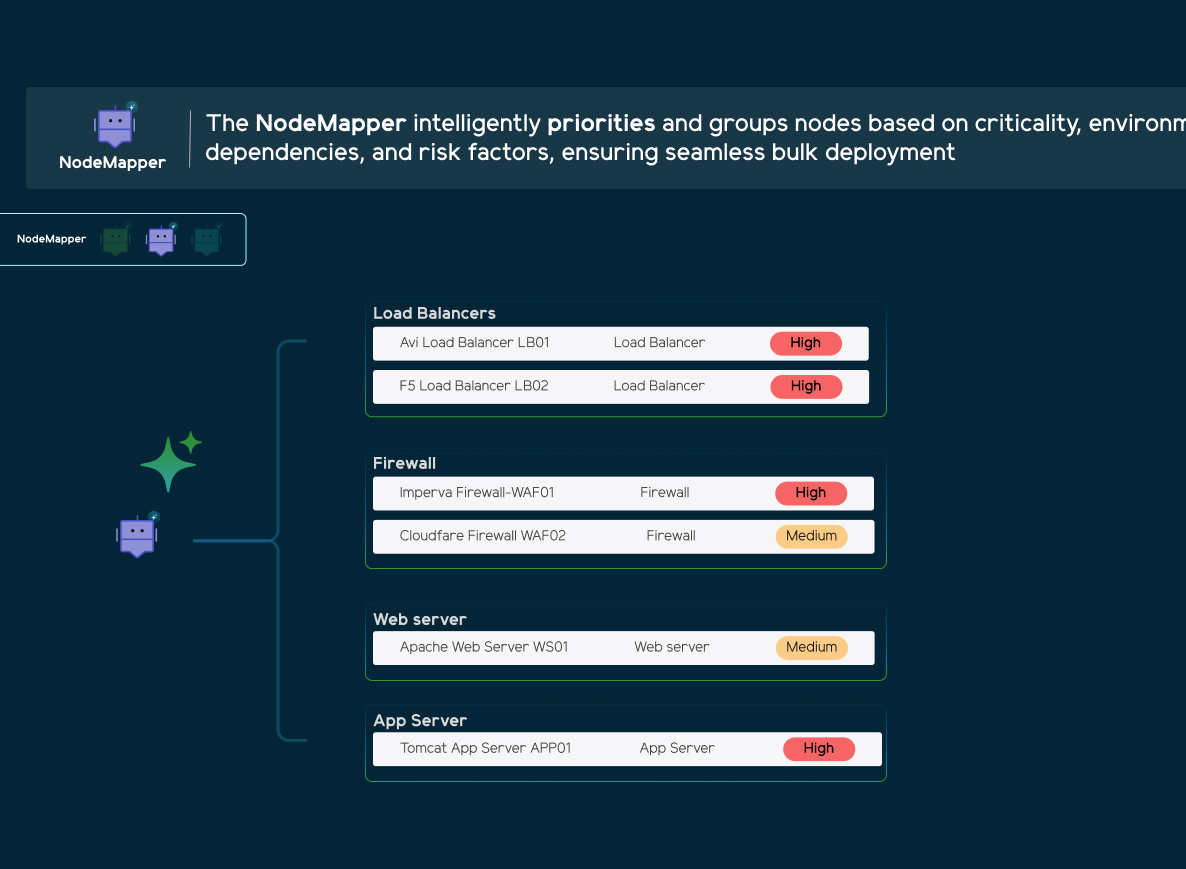
Task: Click High badge for Avi Load Balancer LB01
Action: coord(806,343)
